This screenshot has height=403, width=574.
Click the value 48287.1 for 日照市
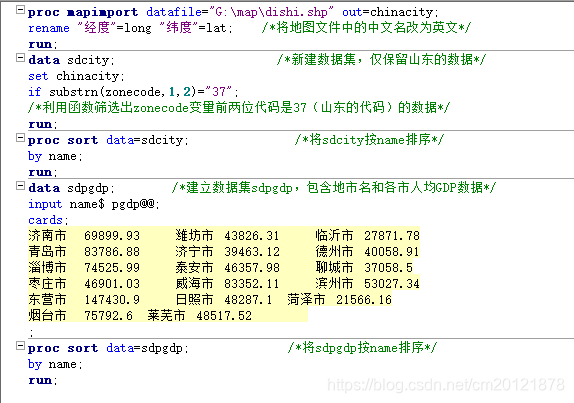point(248,300)
